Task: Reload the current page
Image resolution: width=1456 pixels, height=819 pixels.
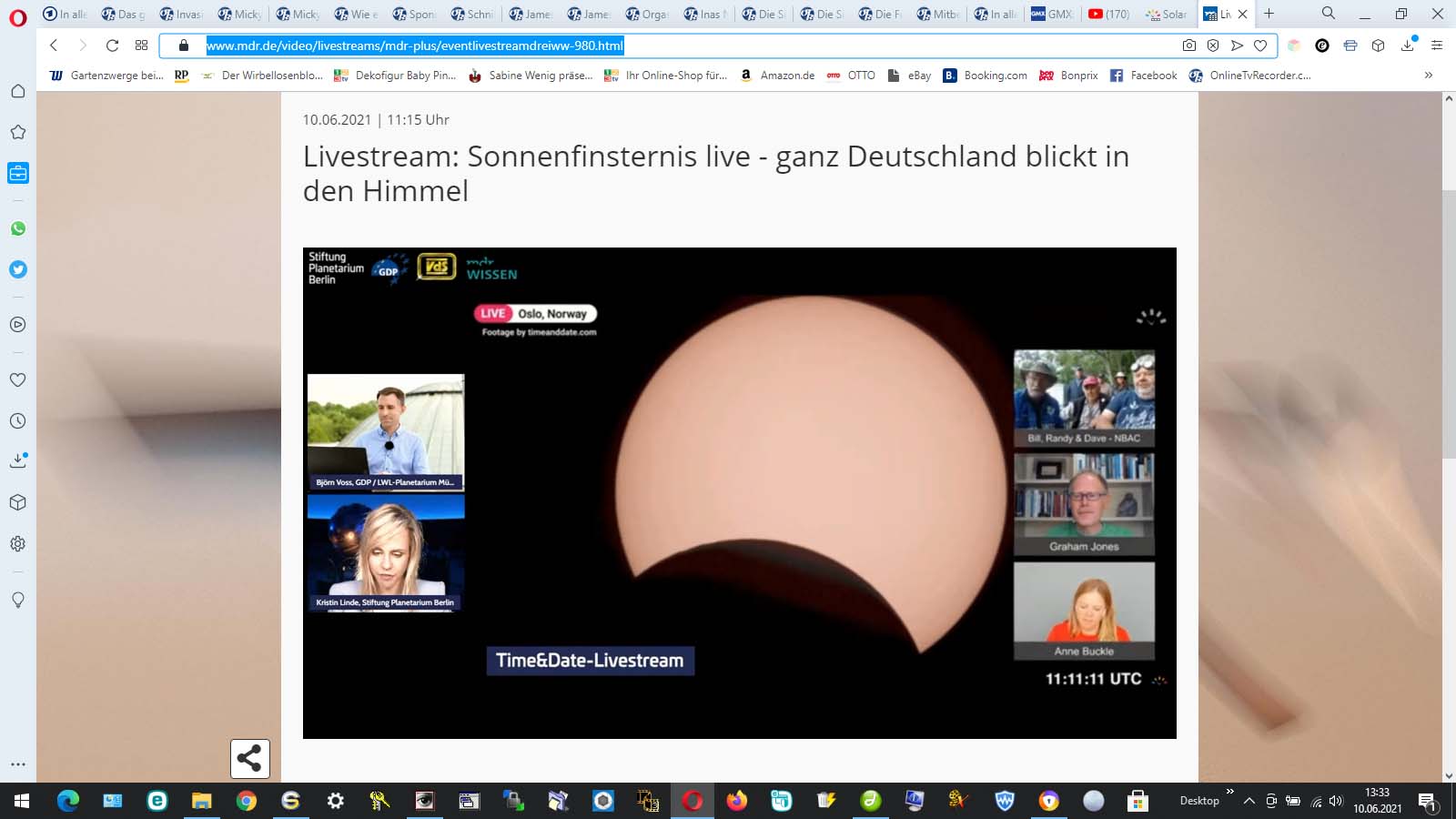Action: coord(112,45)
